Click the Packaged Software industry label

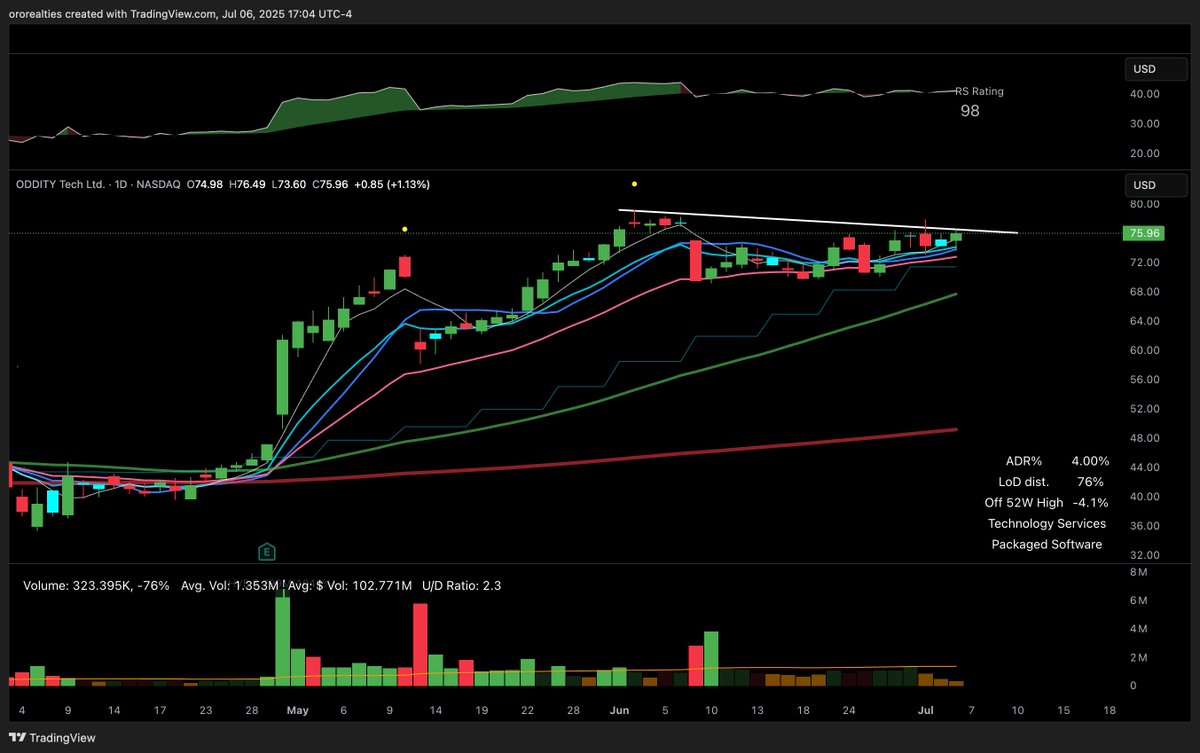pyautogui.click(x=1047, y=544)
